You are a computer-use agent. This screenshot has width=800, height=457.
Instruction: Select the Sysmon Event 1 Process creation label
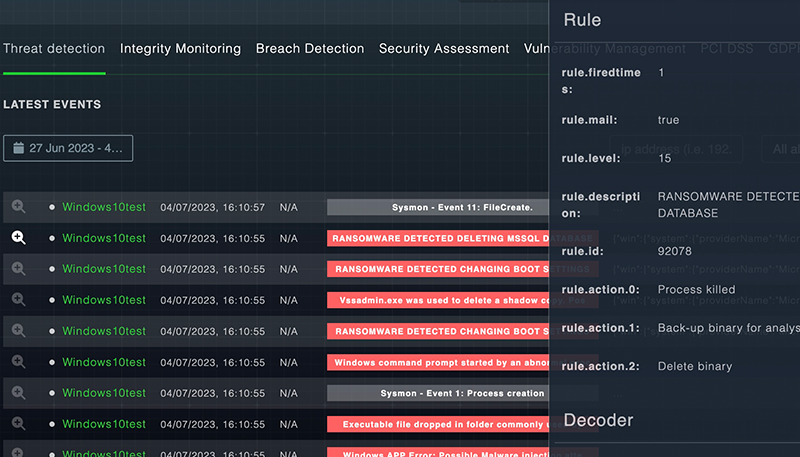tap(438, 393)
